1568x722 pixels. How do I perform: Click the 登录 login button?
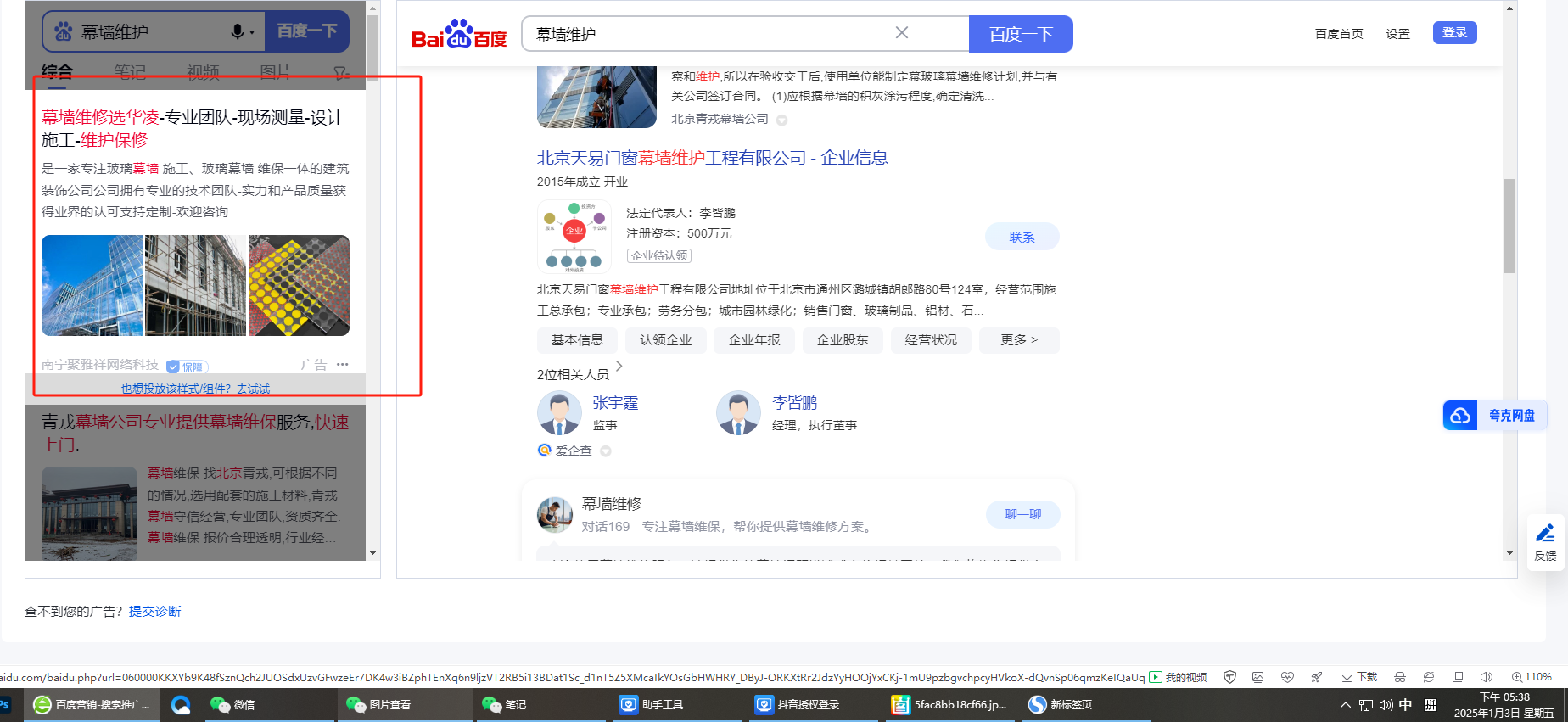click(x=1455, y=32)
